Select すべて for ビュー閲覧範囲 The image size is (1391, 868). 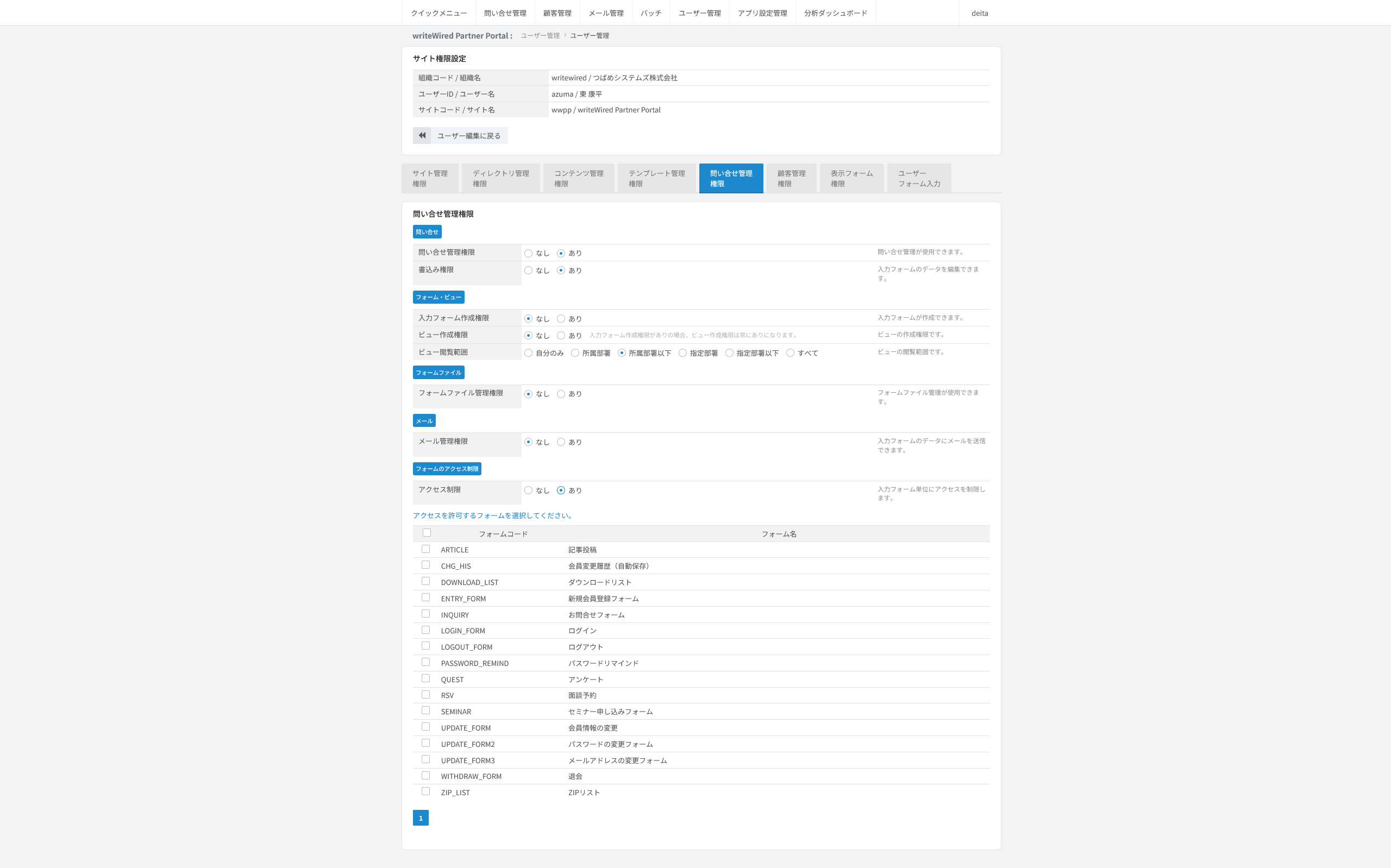click(790, 353)
